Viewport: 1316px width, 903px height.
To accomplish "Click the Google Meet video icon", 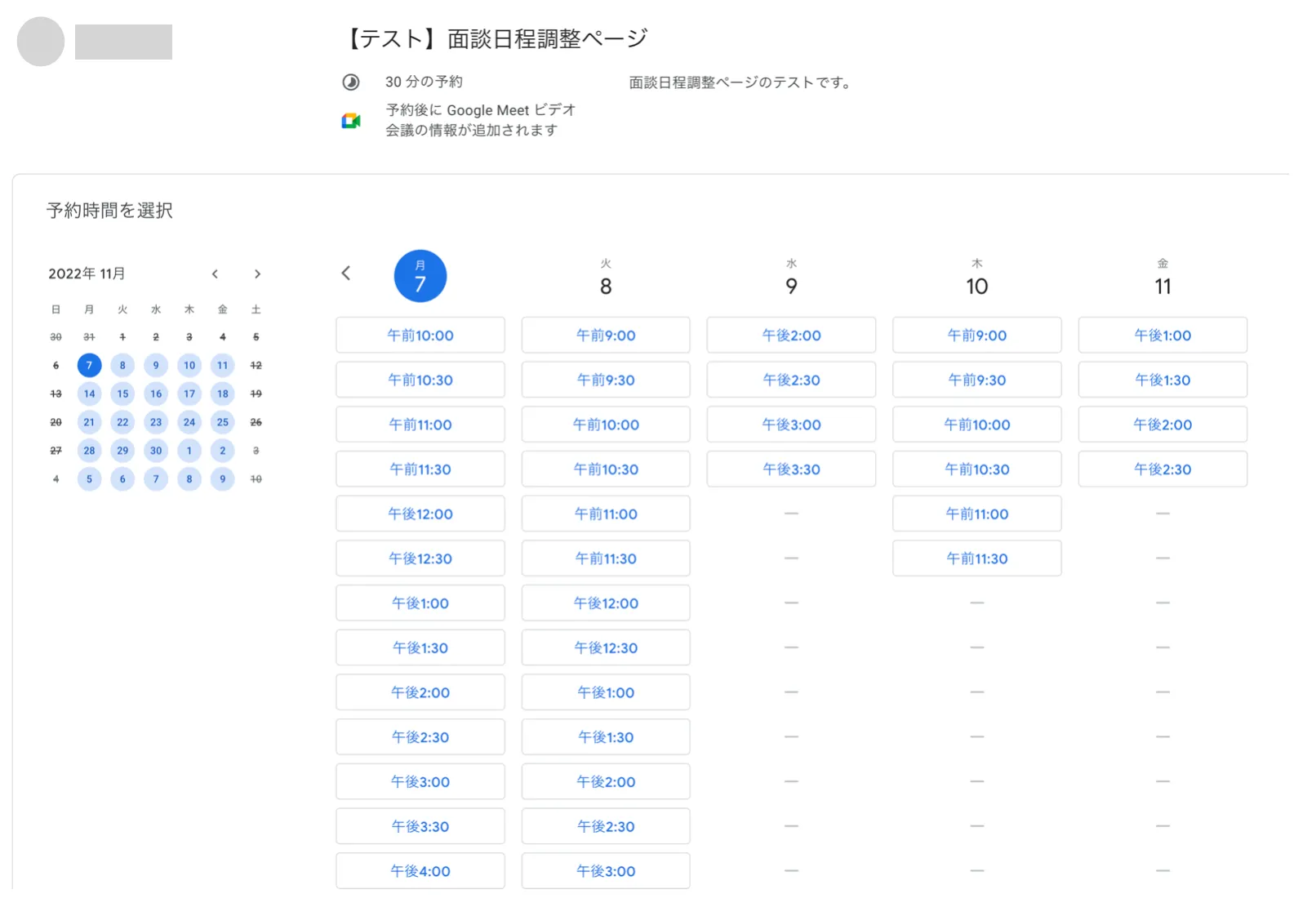I will [x=351, y=121].
